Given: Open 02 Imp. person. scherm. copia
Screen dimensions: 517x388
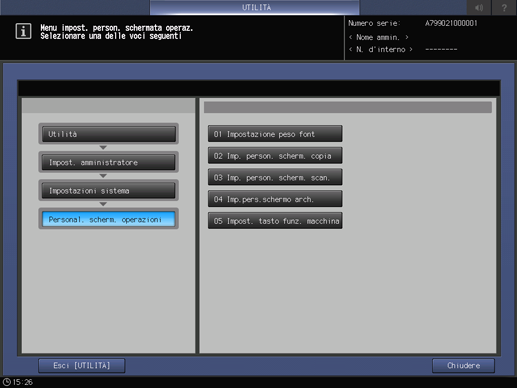Looking at the screenshot, I should (275, 156).
